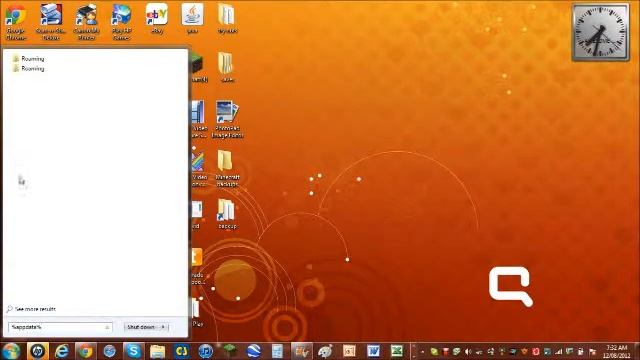Focus the %appdata% search box
The image size is (640, 360).
pos(60,327)
